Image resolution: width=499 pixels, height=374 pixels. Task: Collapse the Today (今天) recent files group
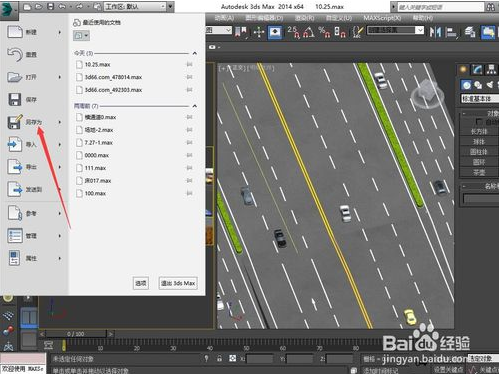pos(195,53)
